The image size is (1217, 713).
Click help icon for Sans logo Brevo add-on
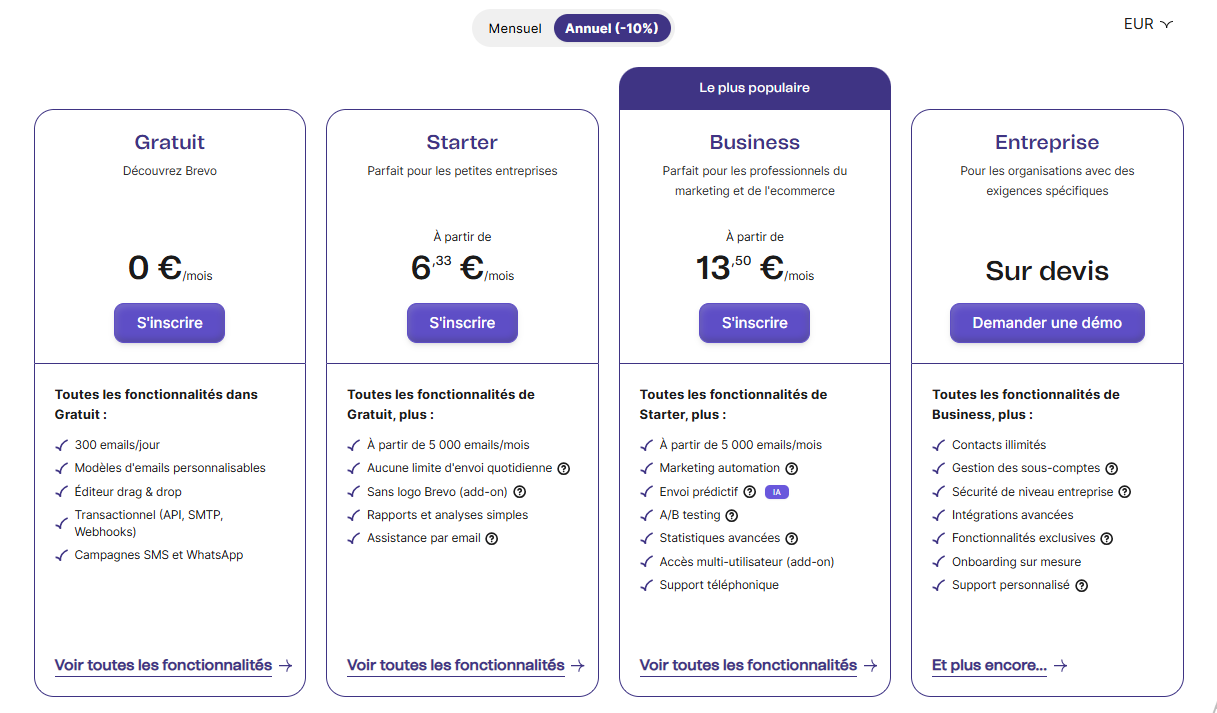pos(520,492)
